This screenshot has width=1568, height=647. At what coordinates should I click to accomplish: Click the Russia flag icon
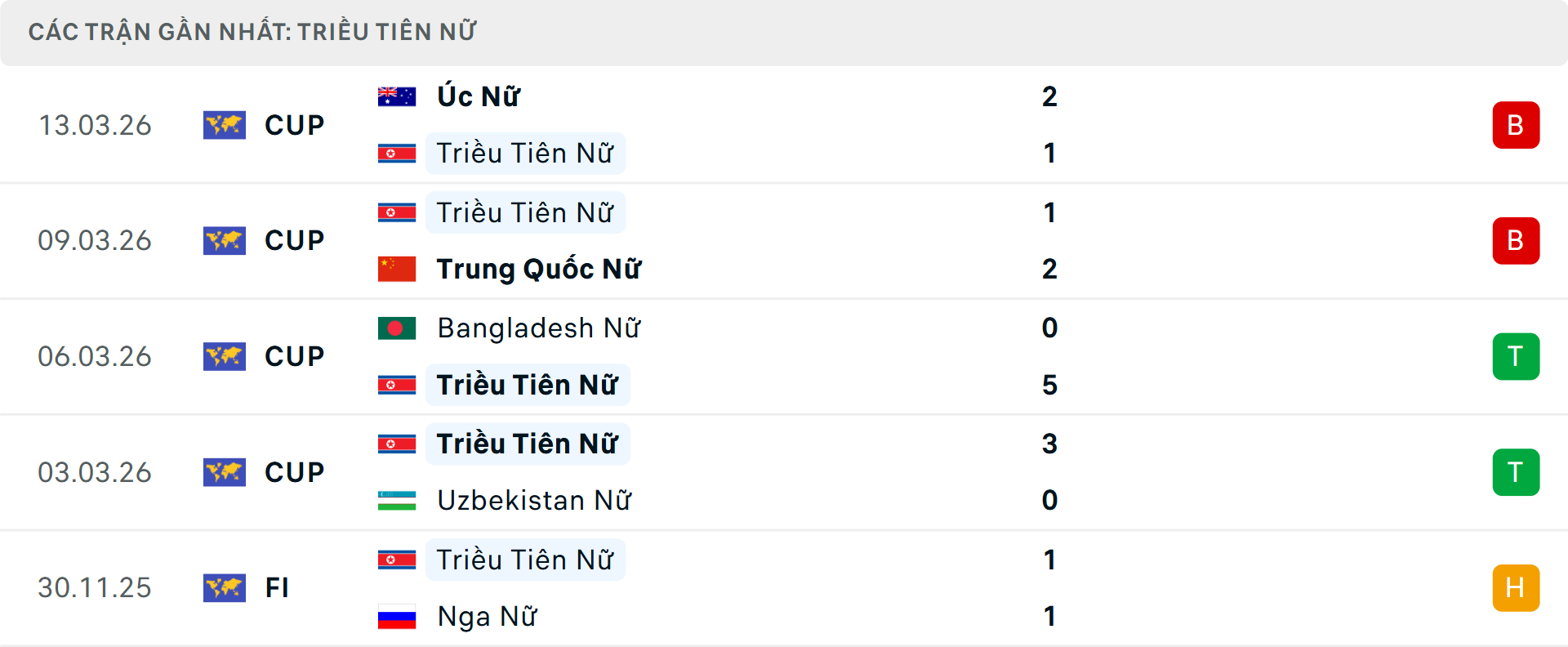(397, 617)
